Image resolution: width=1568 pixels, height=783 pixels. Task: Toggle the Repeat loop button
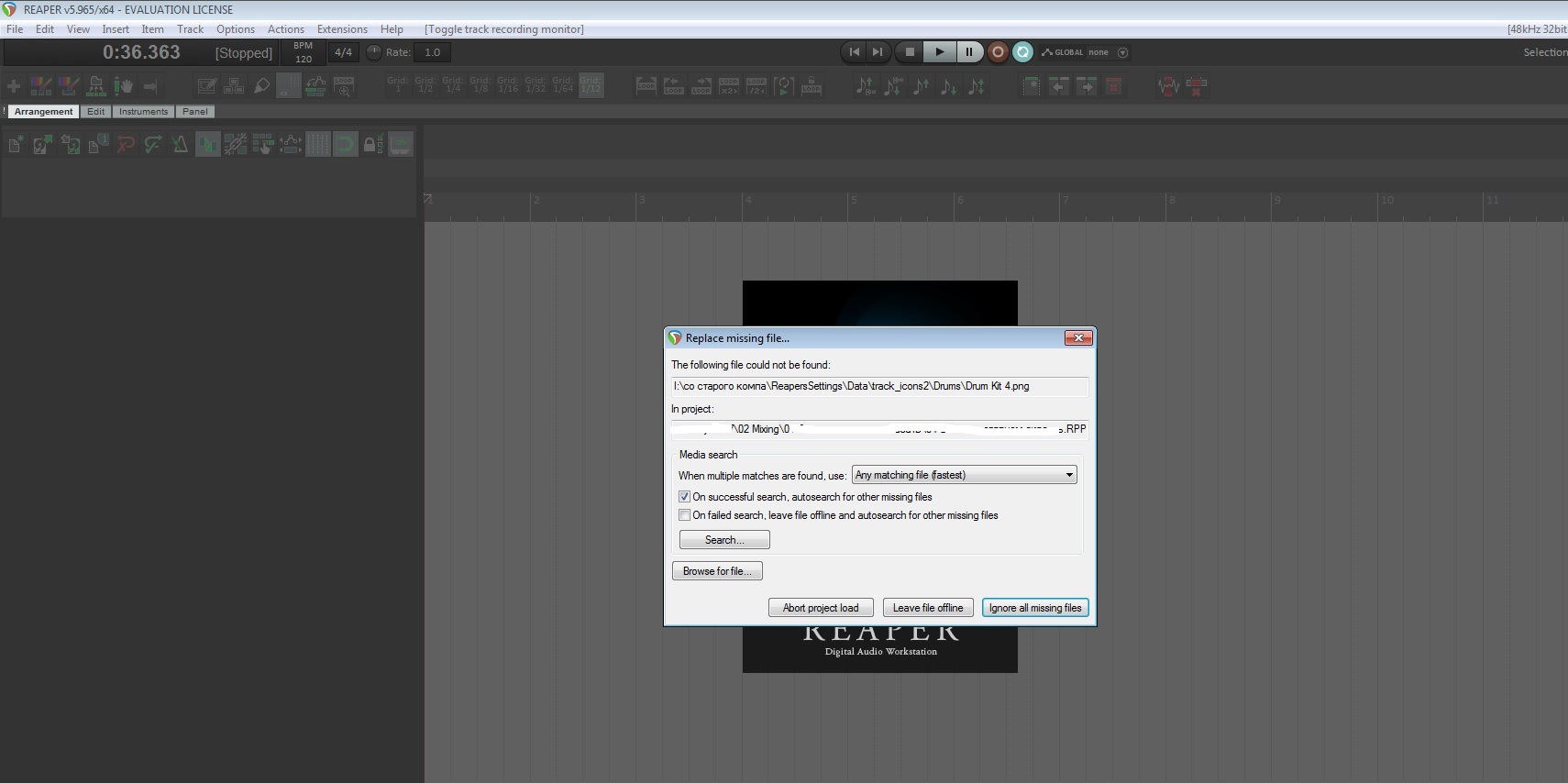click(1023, 52)
